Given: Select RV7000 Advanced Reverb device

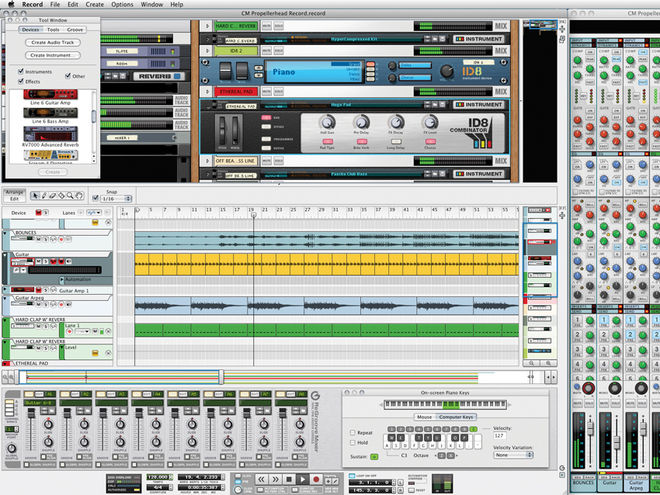Looking at the screenshot, I should point(51,137).
